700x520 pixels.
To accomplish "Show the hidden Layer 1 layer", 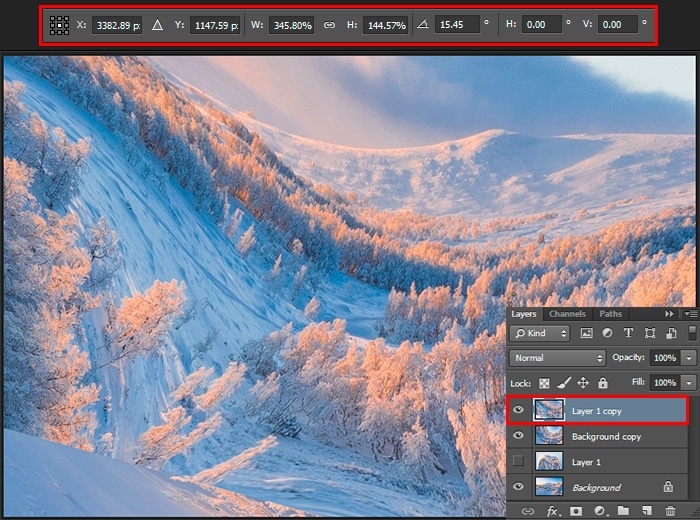I will click(x=518, y=461).
